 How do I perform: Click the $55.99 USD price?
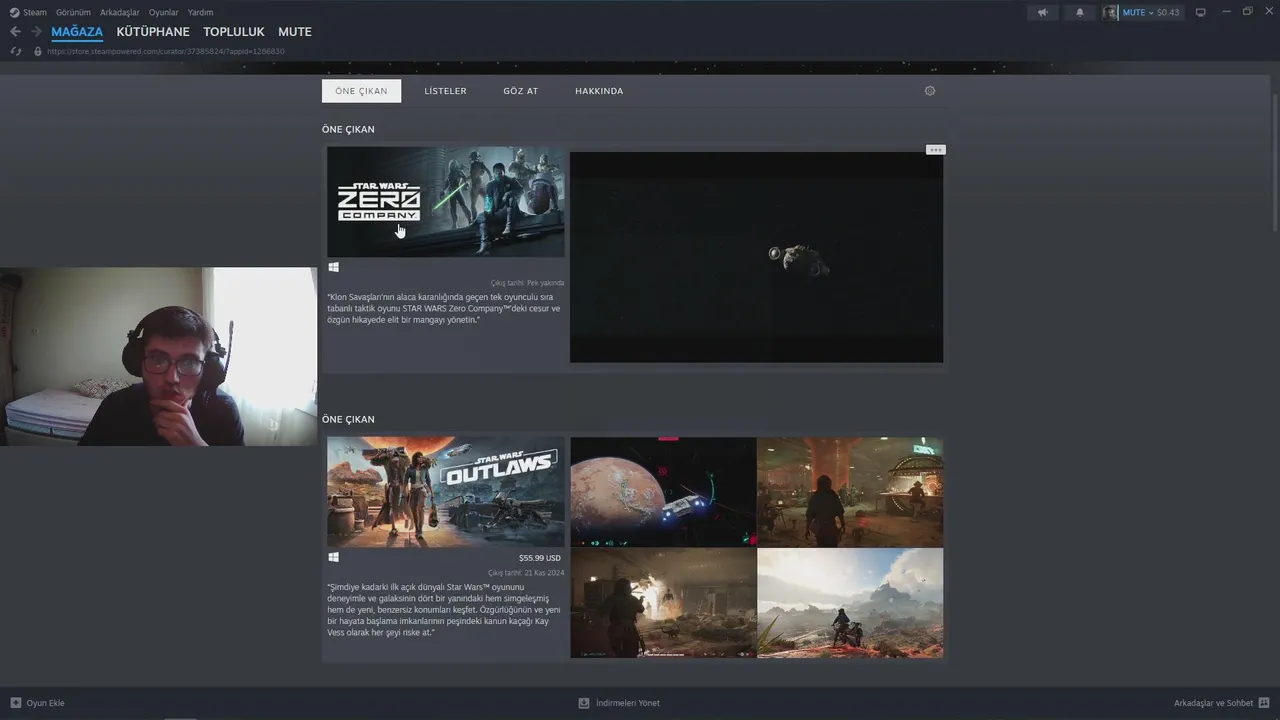click(x=540, y=558)
